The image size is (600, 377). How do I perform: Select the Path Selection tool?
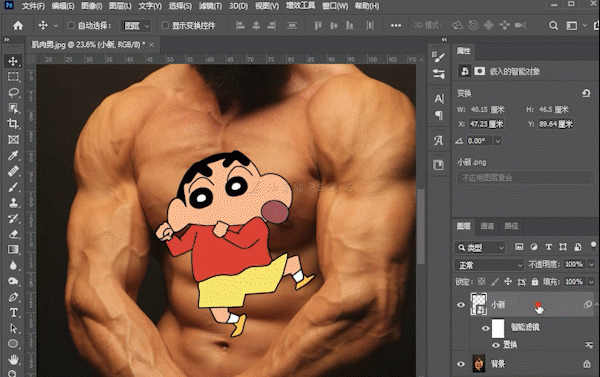pyautogui.click(x=13, y=328)
